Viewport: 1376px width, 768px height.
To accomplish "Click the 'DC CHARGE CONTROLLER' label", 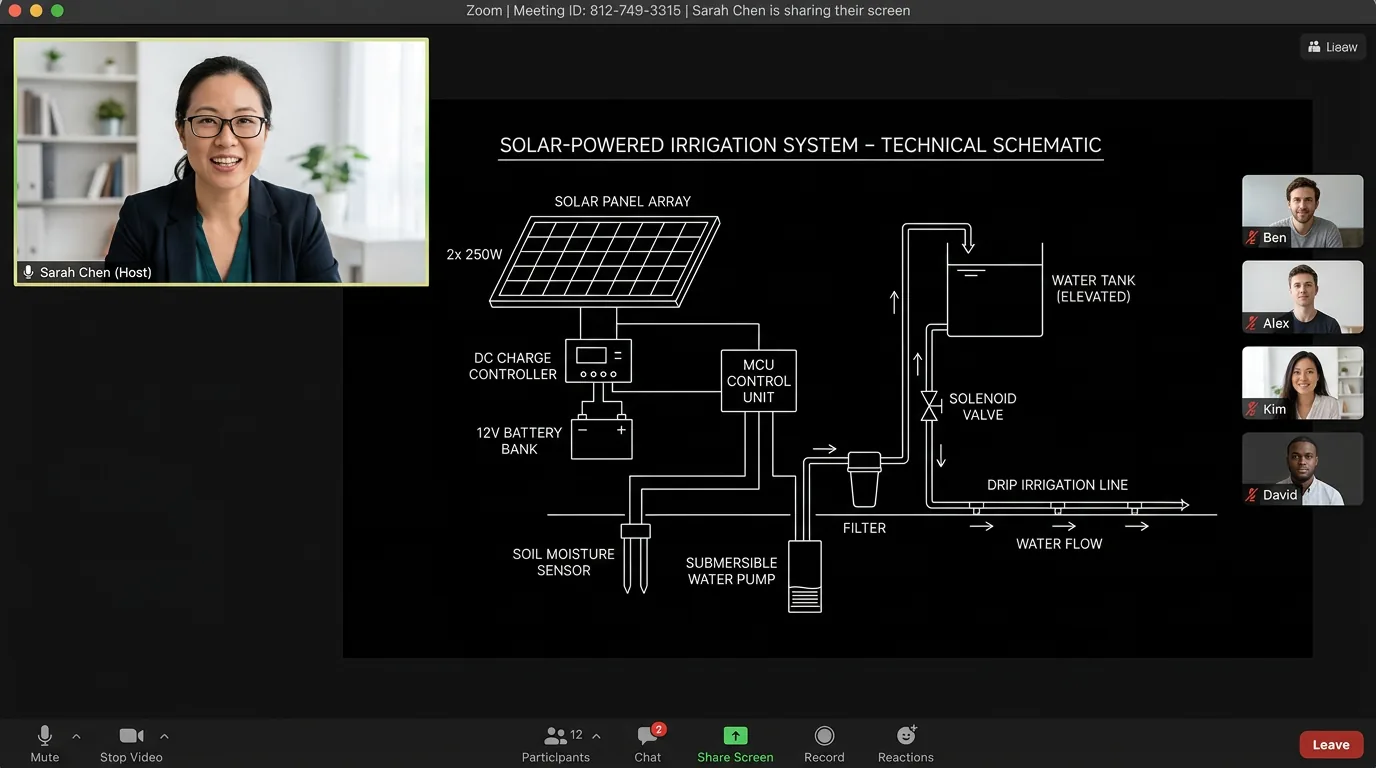I will [512, 366].
